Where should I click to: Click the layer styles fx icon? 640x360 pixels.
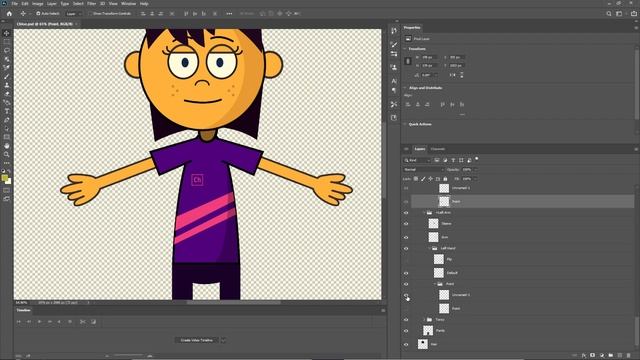pyautogui.click(x=584, y=356)
